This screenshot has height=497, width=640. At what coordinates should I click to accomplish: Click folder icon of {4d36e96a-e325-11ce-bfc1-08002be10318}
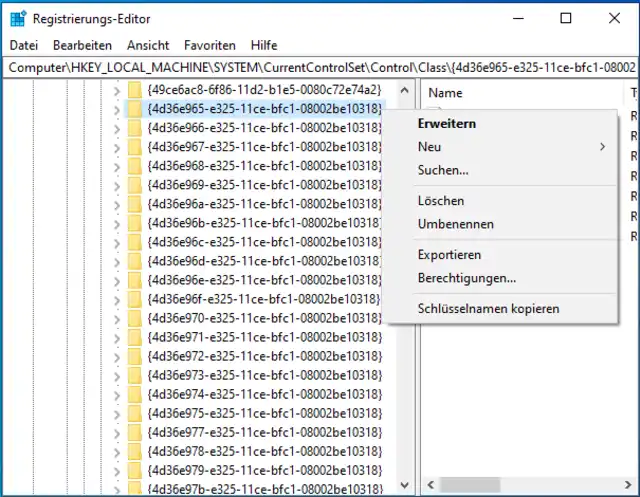[135, 204]
